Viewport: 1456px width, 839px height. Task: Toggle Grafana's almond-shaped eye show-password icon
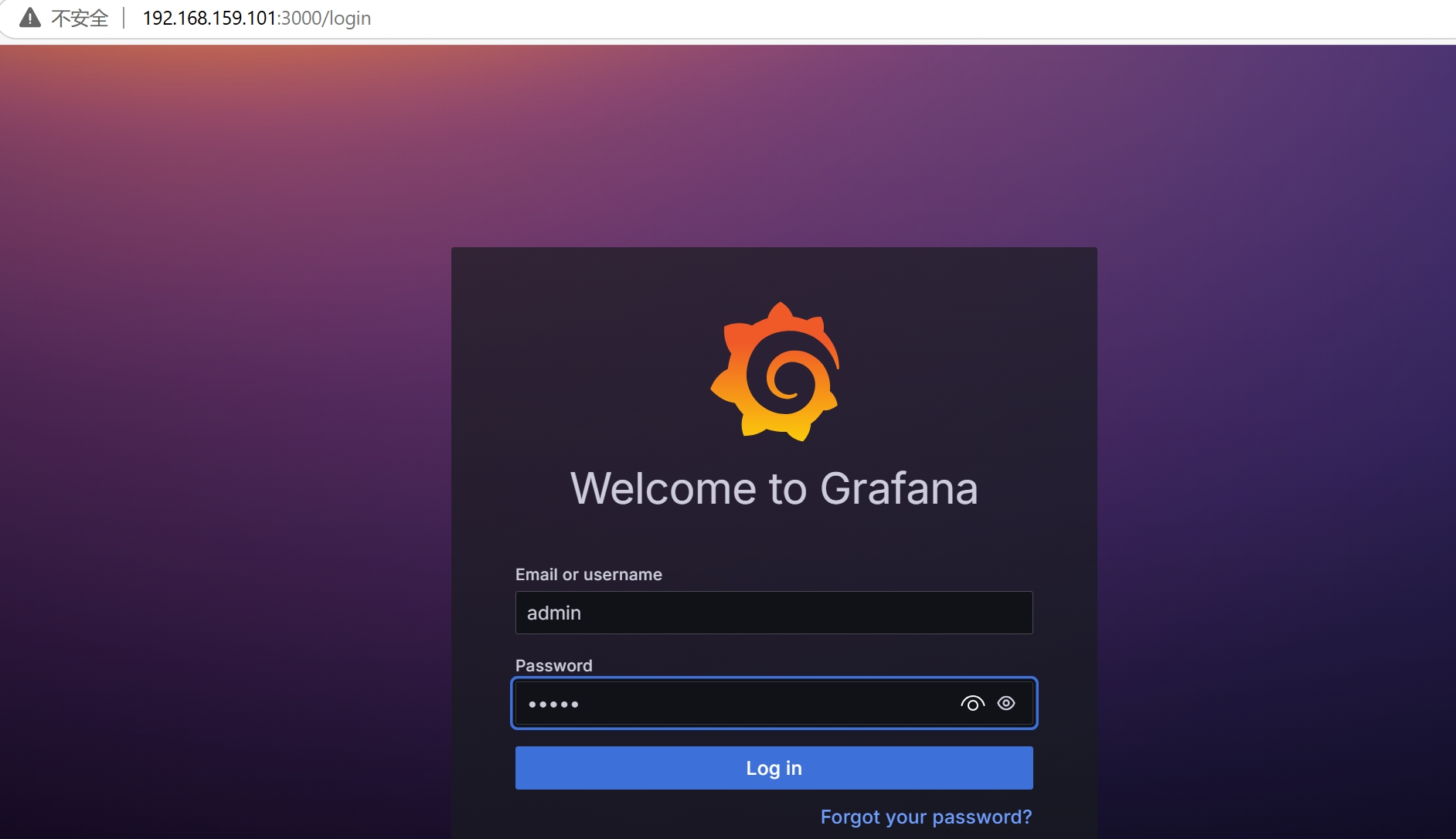[1006, 703]
